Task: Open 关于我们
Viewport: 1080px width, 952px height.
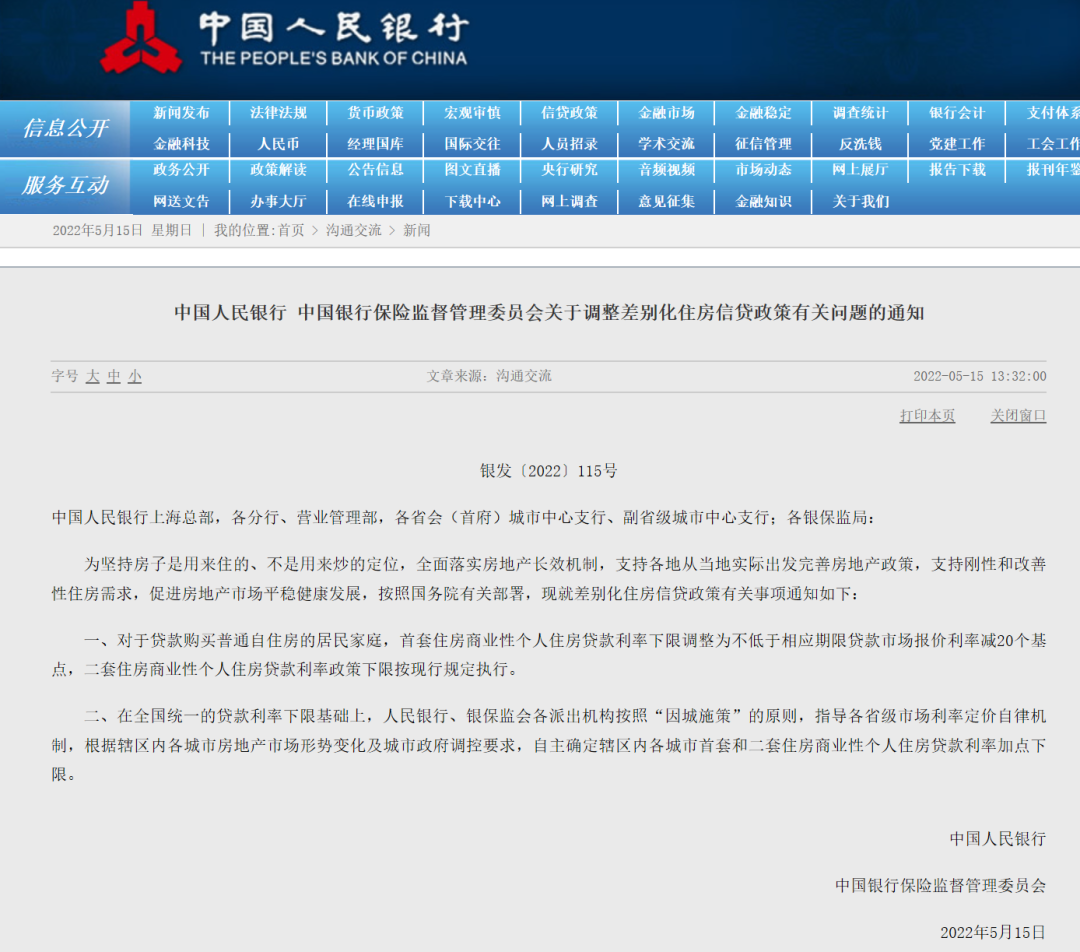Action: 861,201
